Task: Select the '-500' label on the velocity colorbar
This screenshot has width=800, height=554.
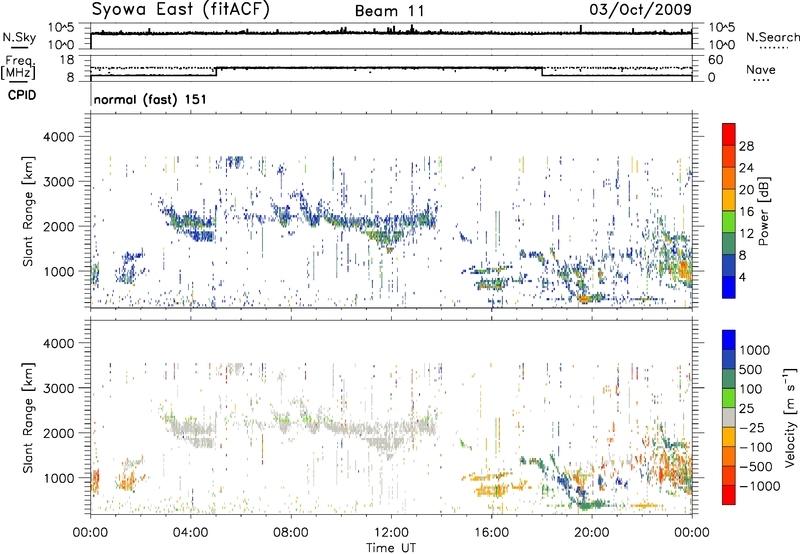Action: tap(756, 467)
